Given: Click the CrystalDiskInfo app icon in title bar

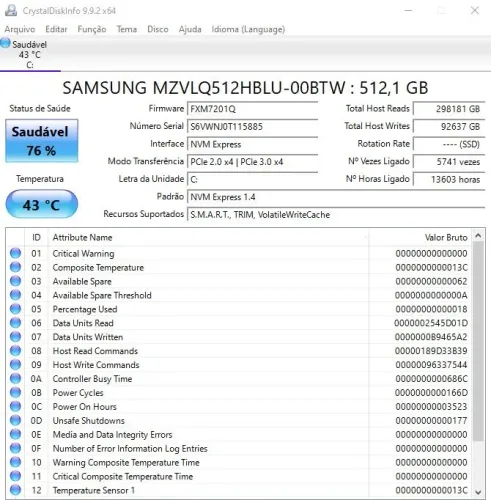Looking at the screenshot, I should (x=11, y=10).
